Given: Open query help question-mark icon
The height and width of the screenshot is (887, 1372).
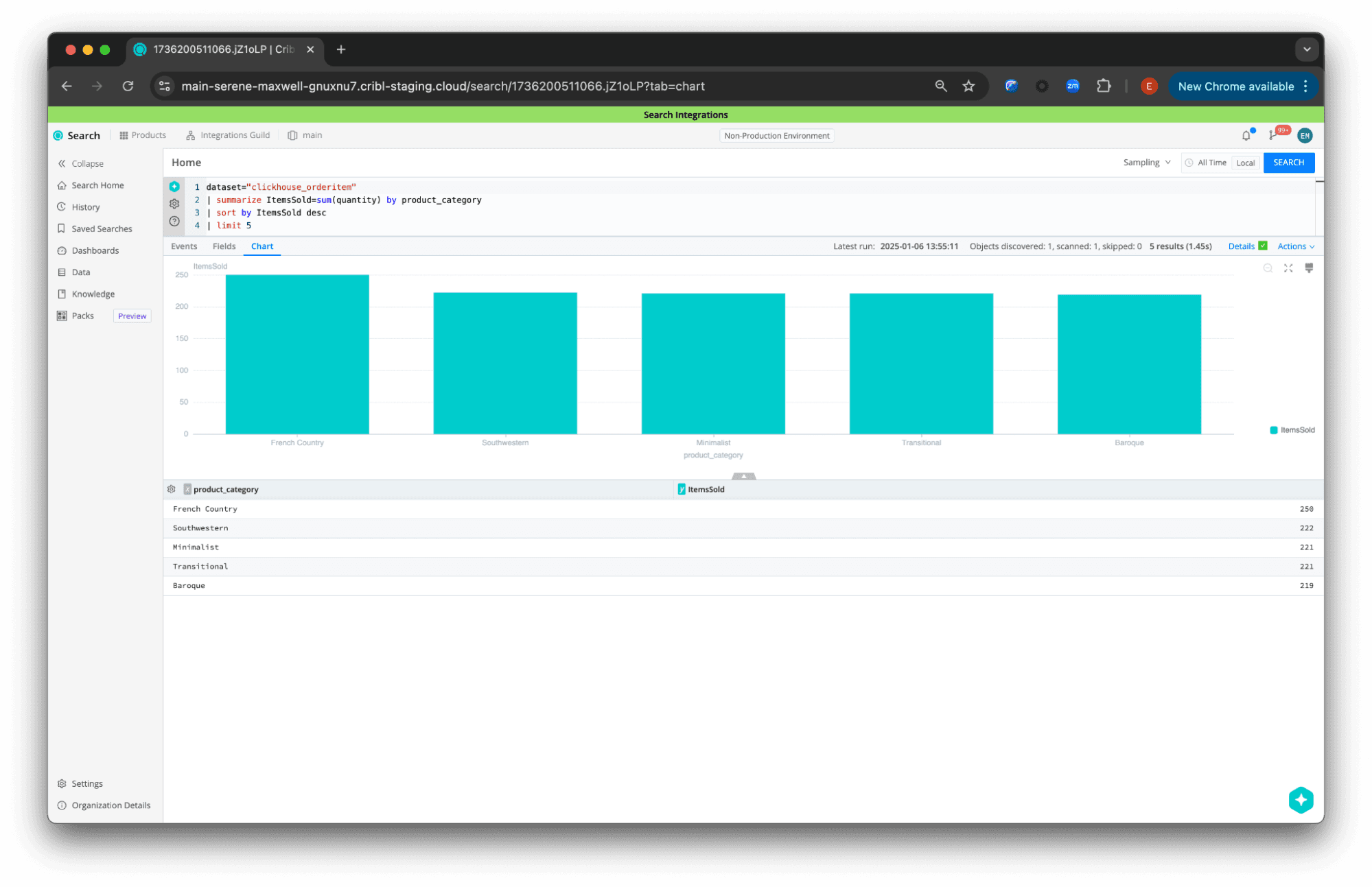Looking at the screenshot, I should 174,222.
